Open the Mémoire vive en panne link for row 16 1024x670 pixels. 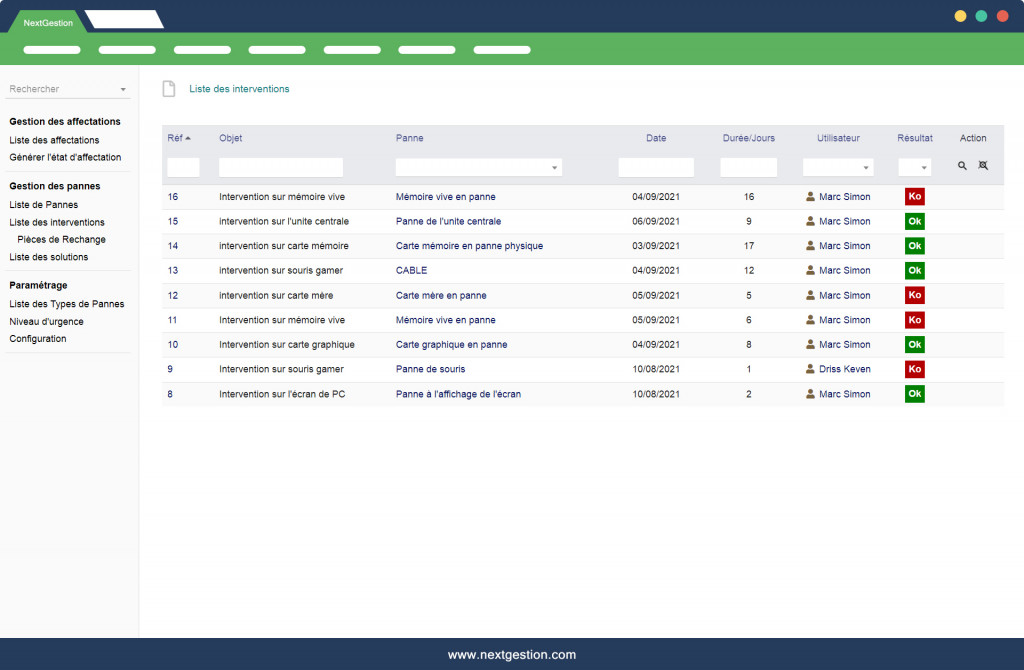[x=445, y=197]
